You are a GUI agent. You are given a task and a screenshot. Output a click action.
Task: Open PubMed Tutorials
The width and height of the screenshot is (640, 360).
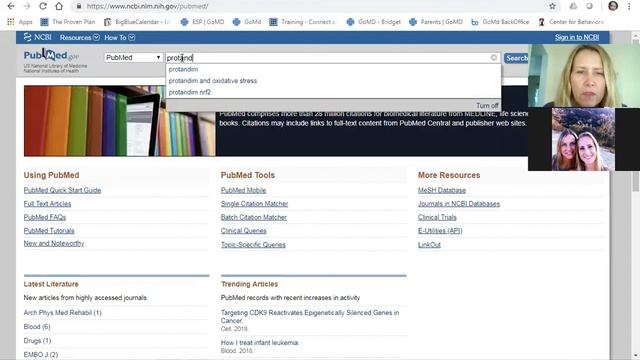pyautogui.click(x=49, y=231)
